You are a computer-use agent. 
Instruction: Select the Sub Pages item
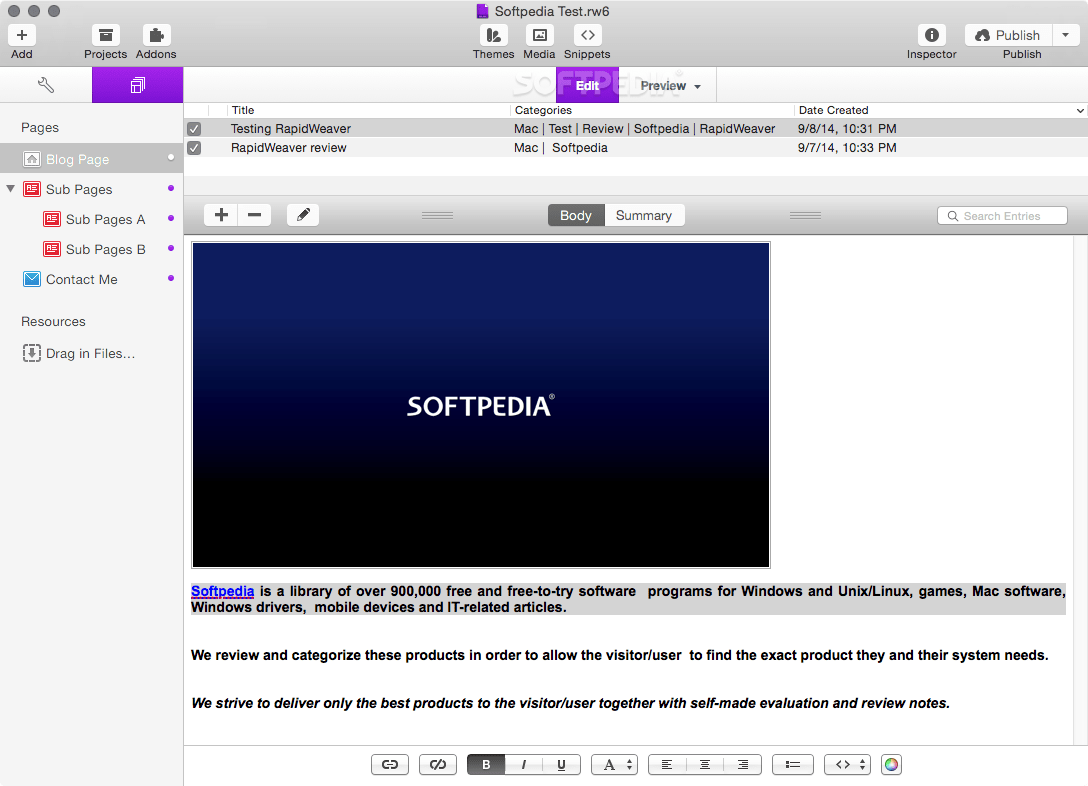point(78,189)
